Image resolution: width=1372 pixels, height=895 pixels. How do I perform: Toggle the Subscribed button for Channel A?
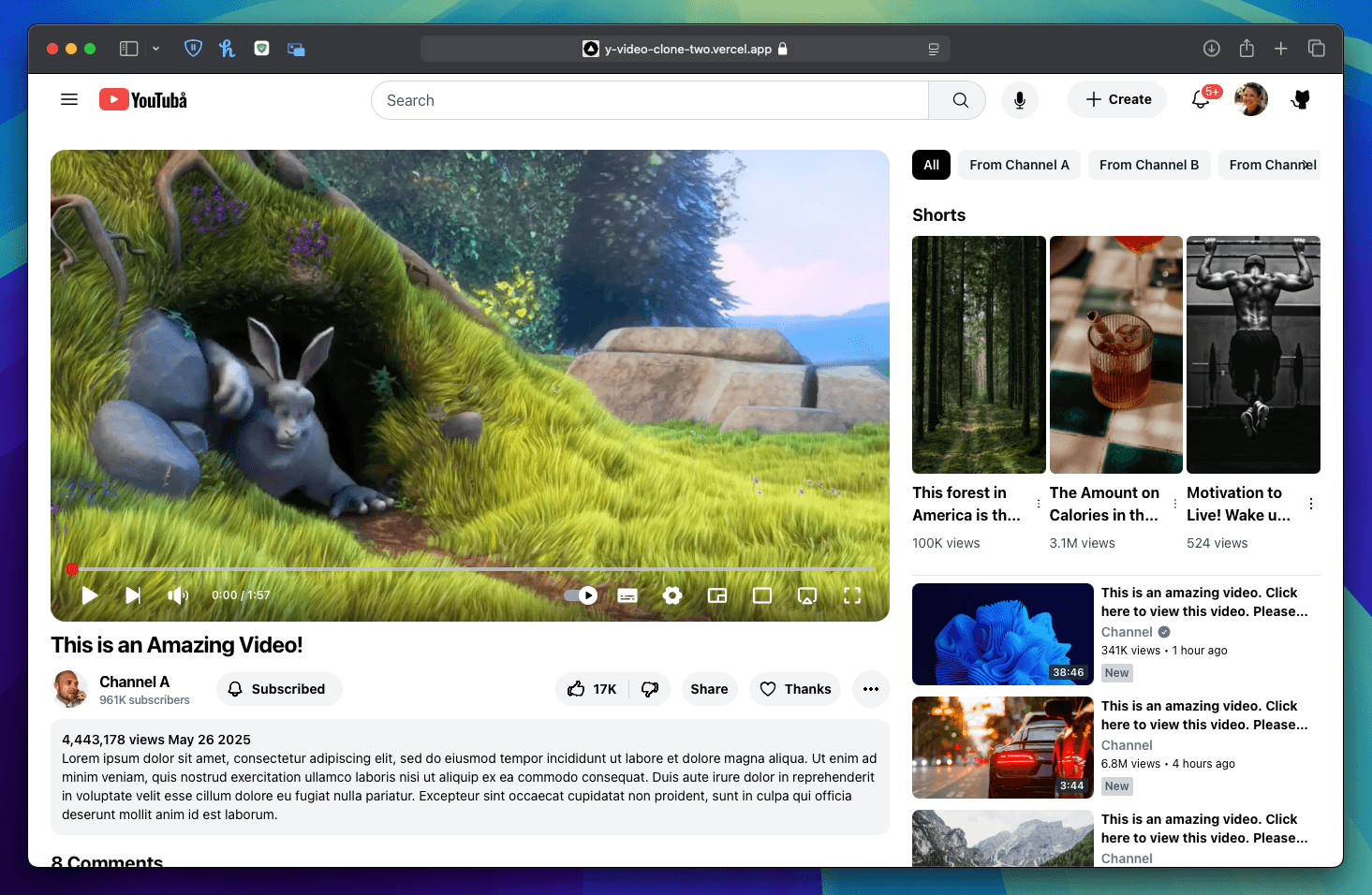(x=279, y=689)
